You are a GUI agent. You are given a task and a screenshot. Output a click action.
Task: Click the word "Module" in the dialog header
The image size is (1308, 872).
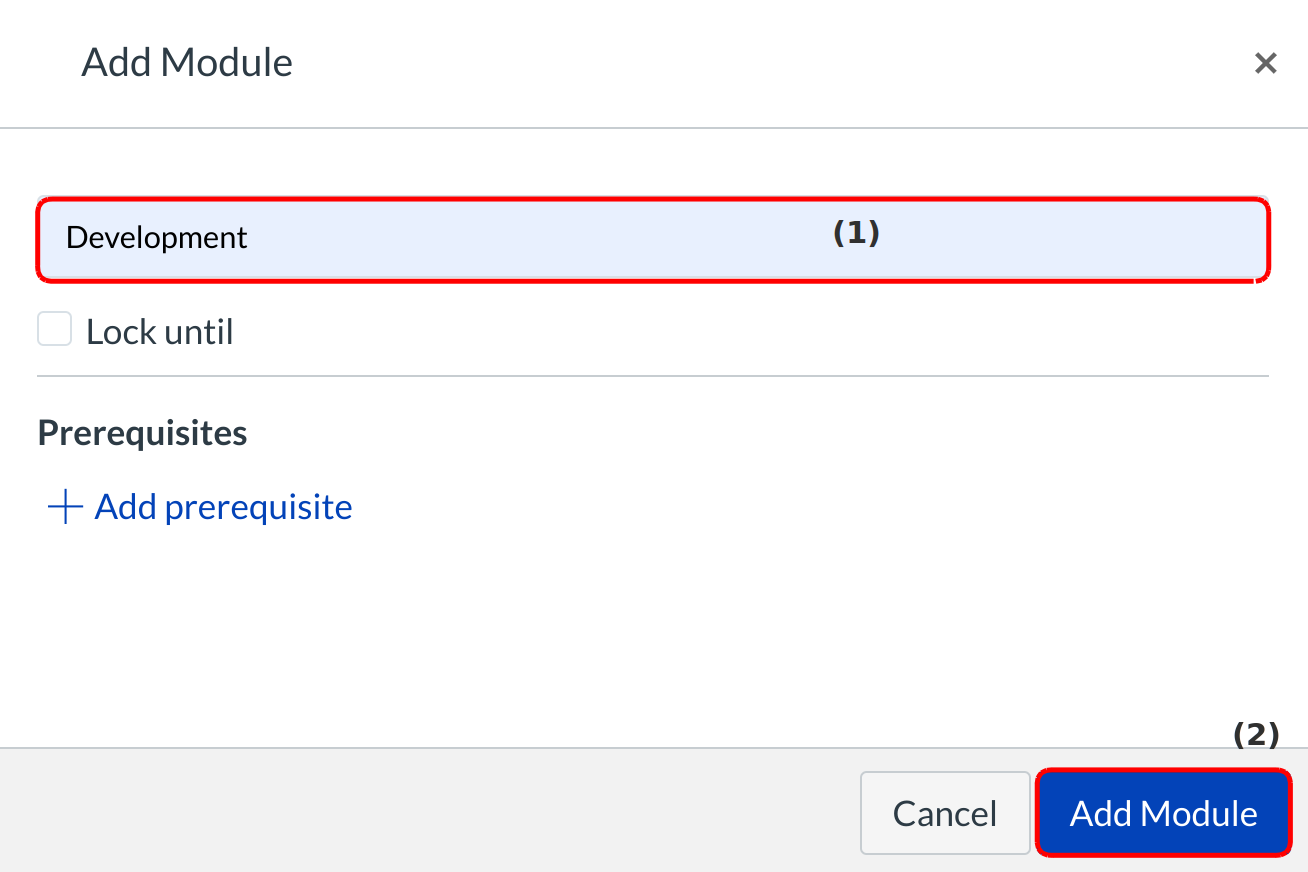pyautogui.click(x=227, y=63)
